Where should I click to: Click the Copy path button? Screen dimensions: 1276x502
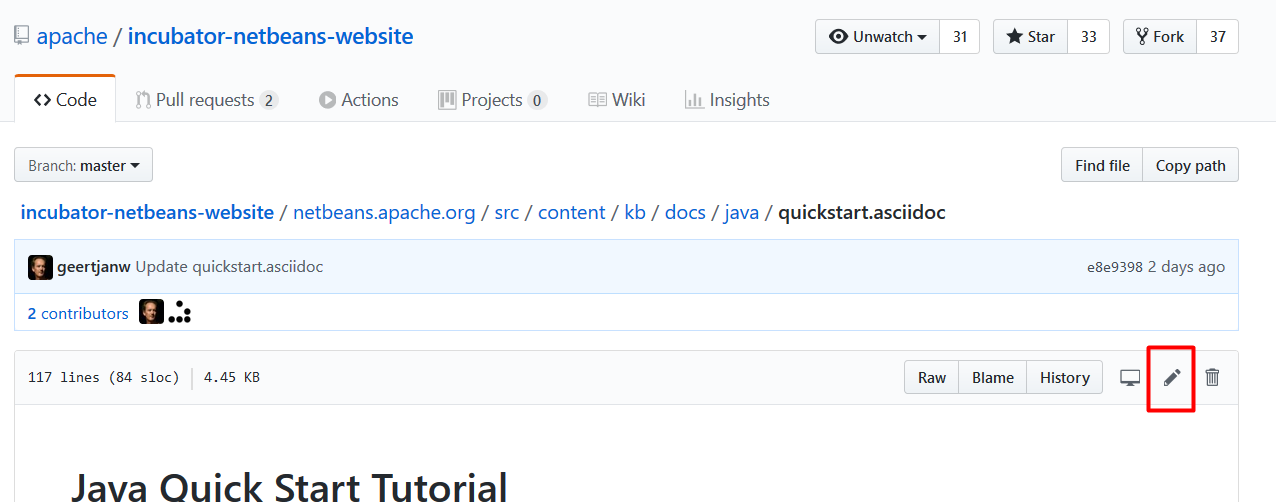1190,166
